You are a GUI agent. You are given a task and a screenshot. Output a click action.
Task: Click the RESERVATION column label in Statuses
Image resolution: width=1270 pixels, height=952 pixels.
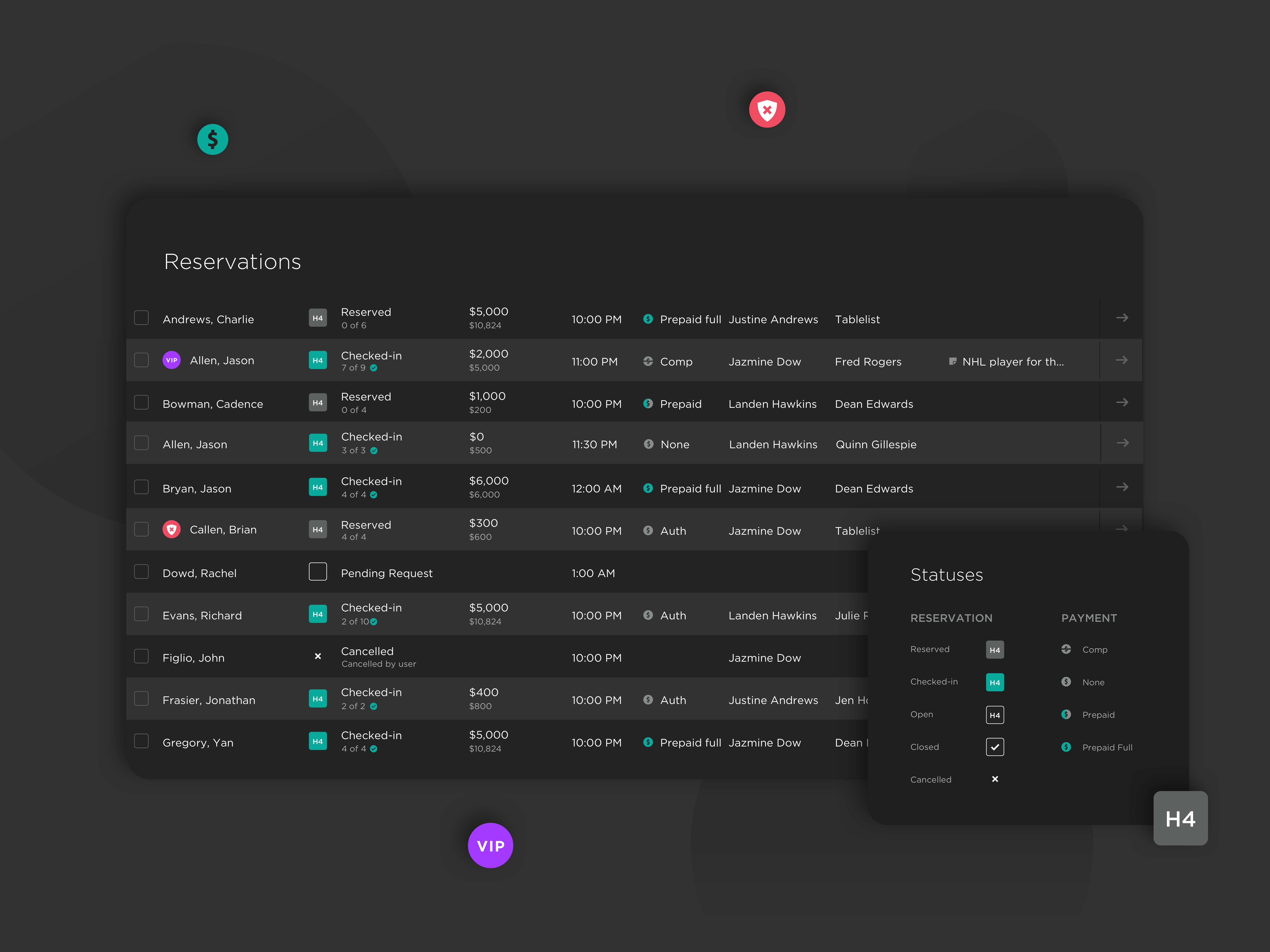951,618
